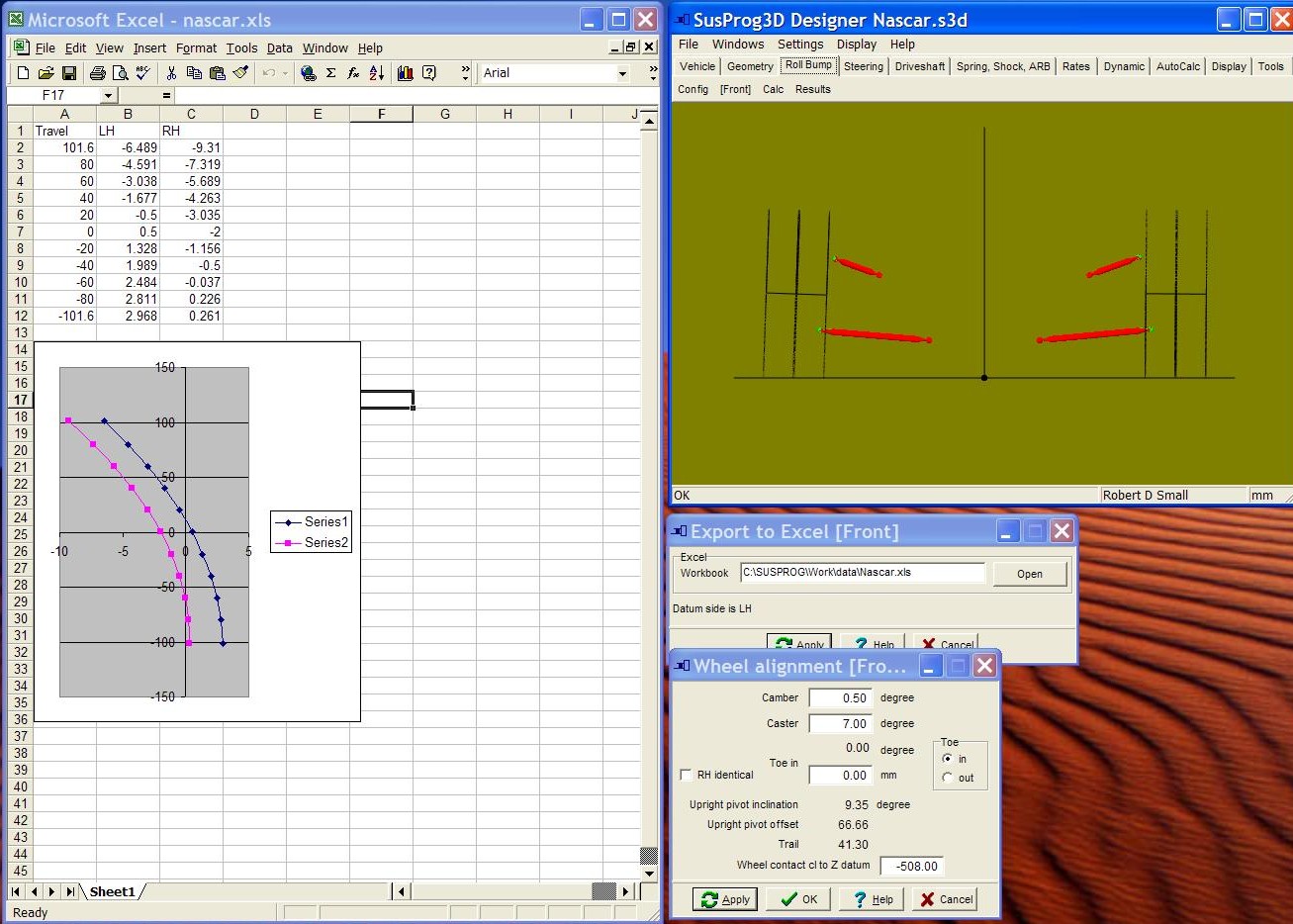Click the Sort Ascending icon
Screen dimensions: 1293x924
pyautogui.click(x=377, y=73)
